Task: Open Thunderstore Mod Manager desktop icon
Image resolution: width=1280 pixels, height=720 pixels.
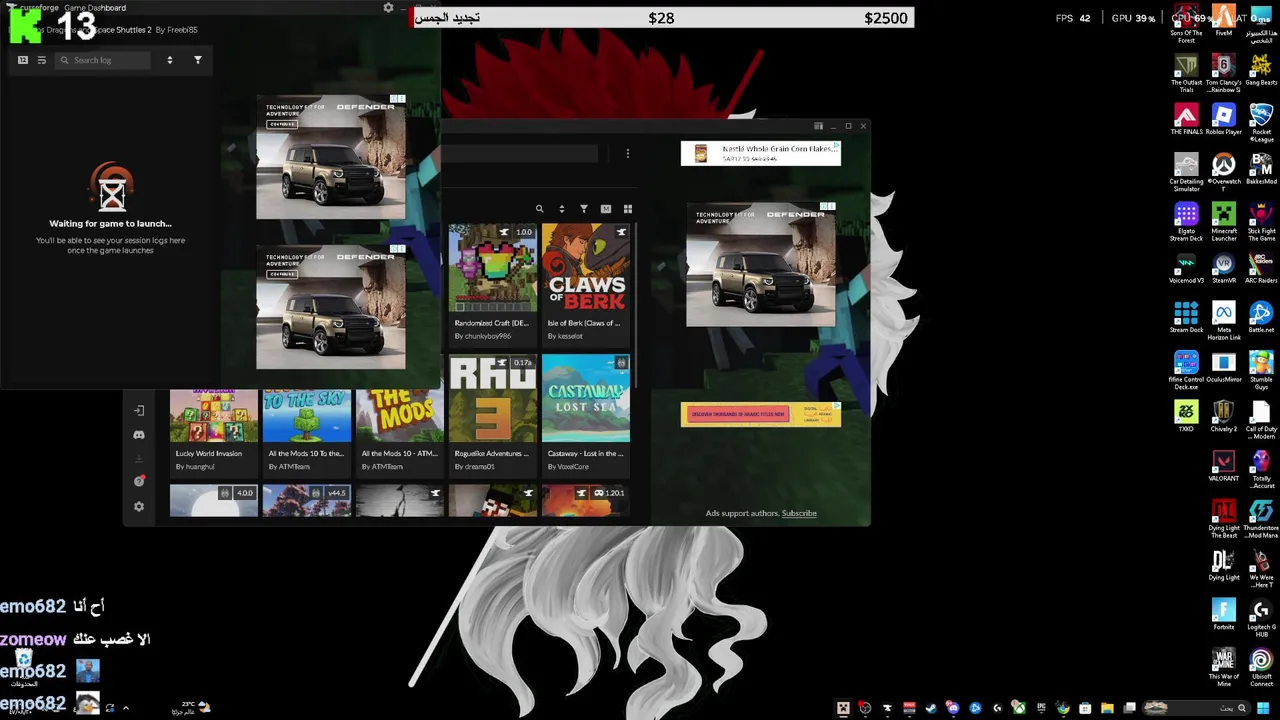Action: (1261, 519)
